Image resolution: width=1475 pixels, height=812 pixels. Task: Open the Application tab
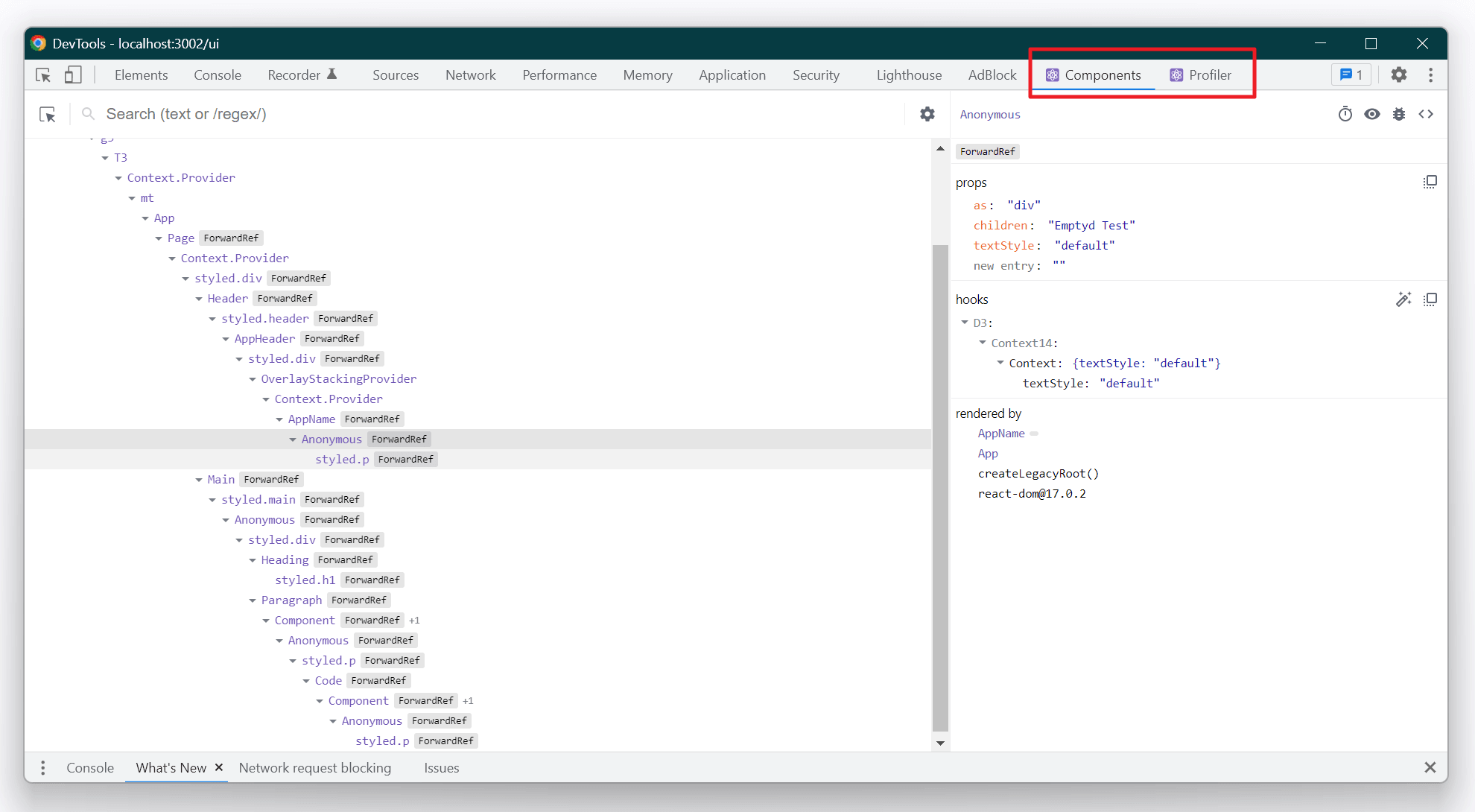tap(732, 75)
